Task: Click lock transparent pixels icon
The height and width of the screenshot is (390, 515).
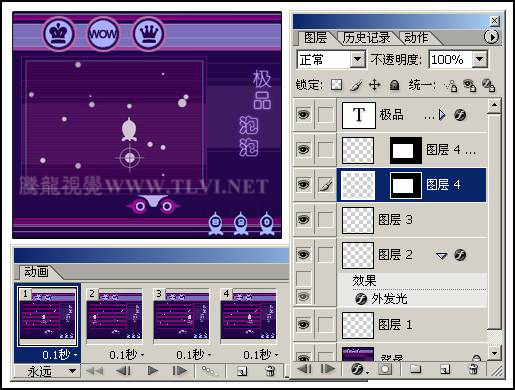Action: (x=336, y=85)
